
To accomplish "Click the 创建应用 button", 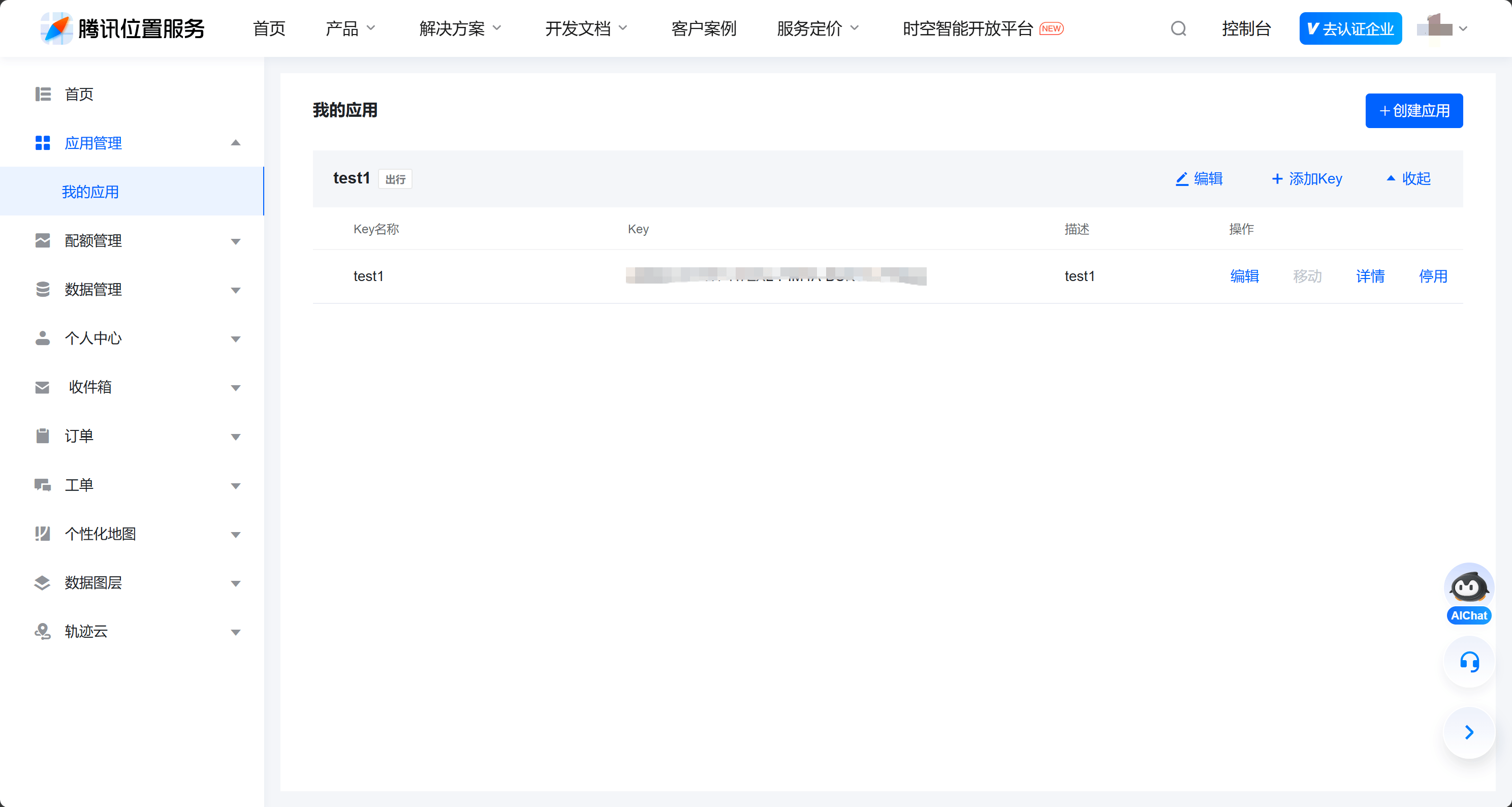I will tap(1413, 110).
